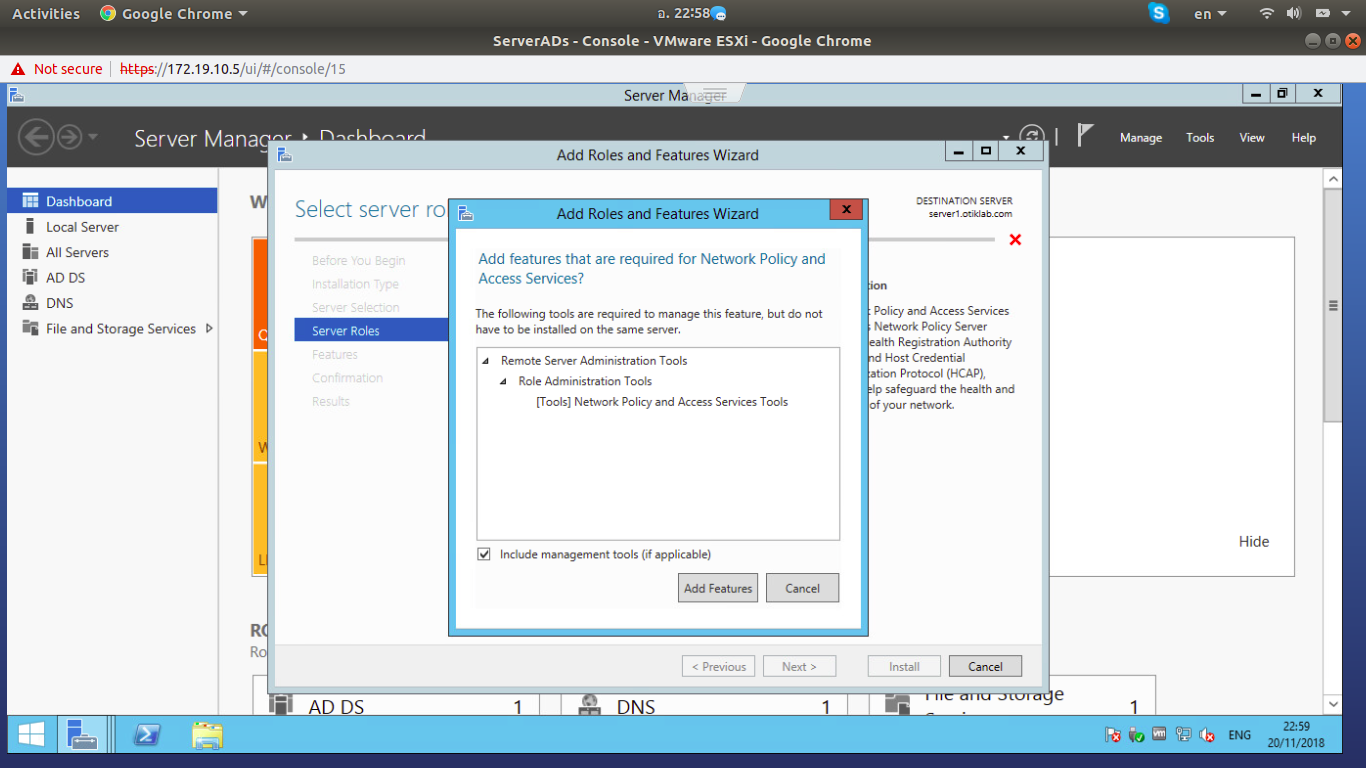
Task: Click the All Servers icon in sidebar
Action: click(x=30, y=252)
